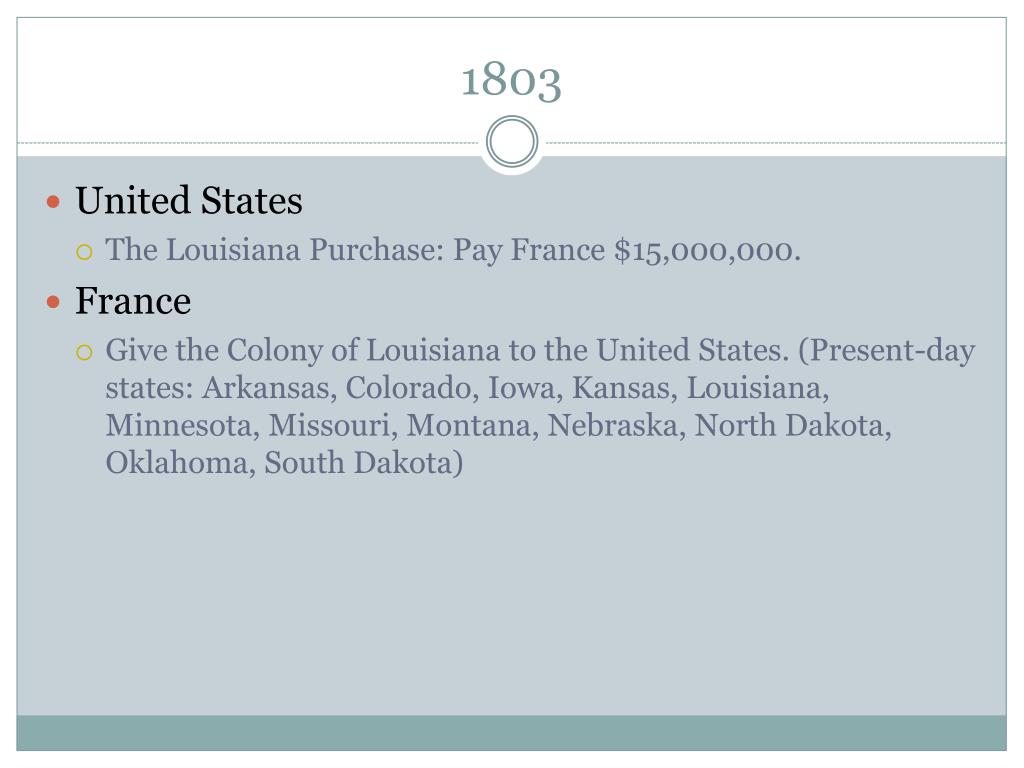Click the Present-day parenthetical text
This screenshot has height=768, width=1024.
(x=887, y=351)
